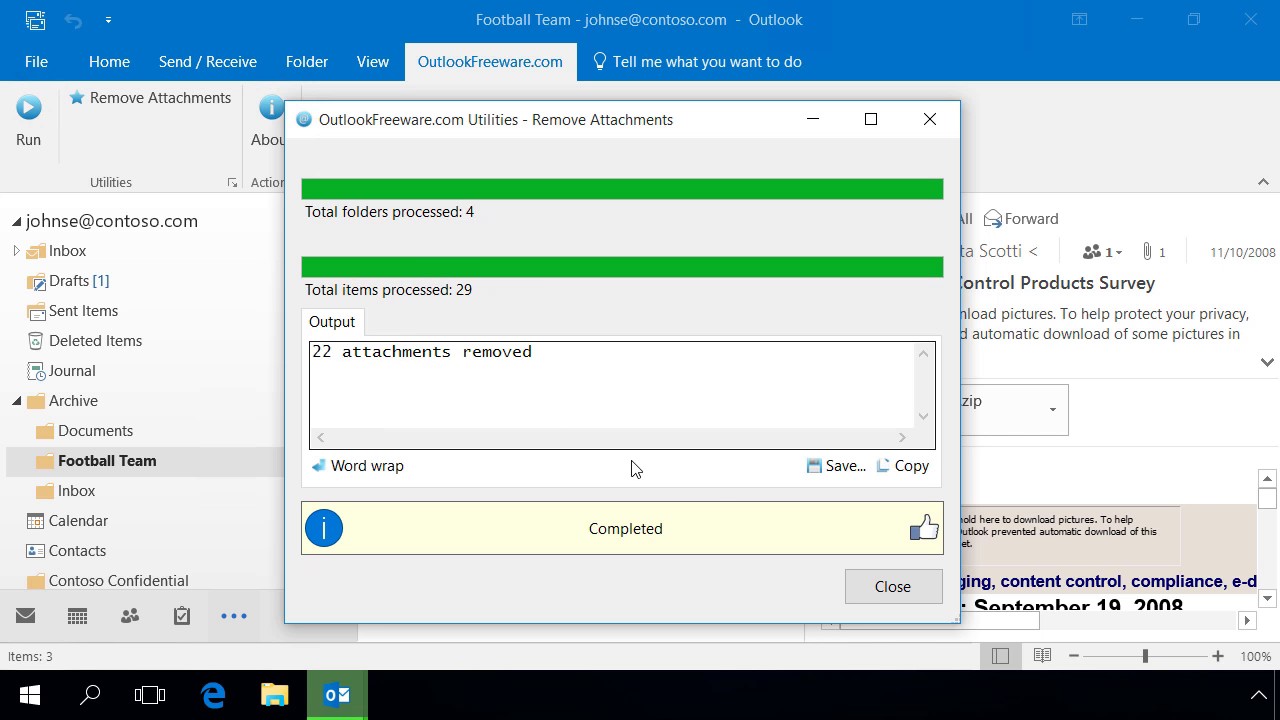1280x720 pixels.
Task: Save the output log with Save...
Action: 836,466
